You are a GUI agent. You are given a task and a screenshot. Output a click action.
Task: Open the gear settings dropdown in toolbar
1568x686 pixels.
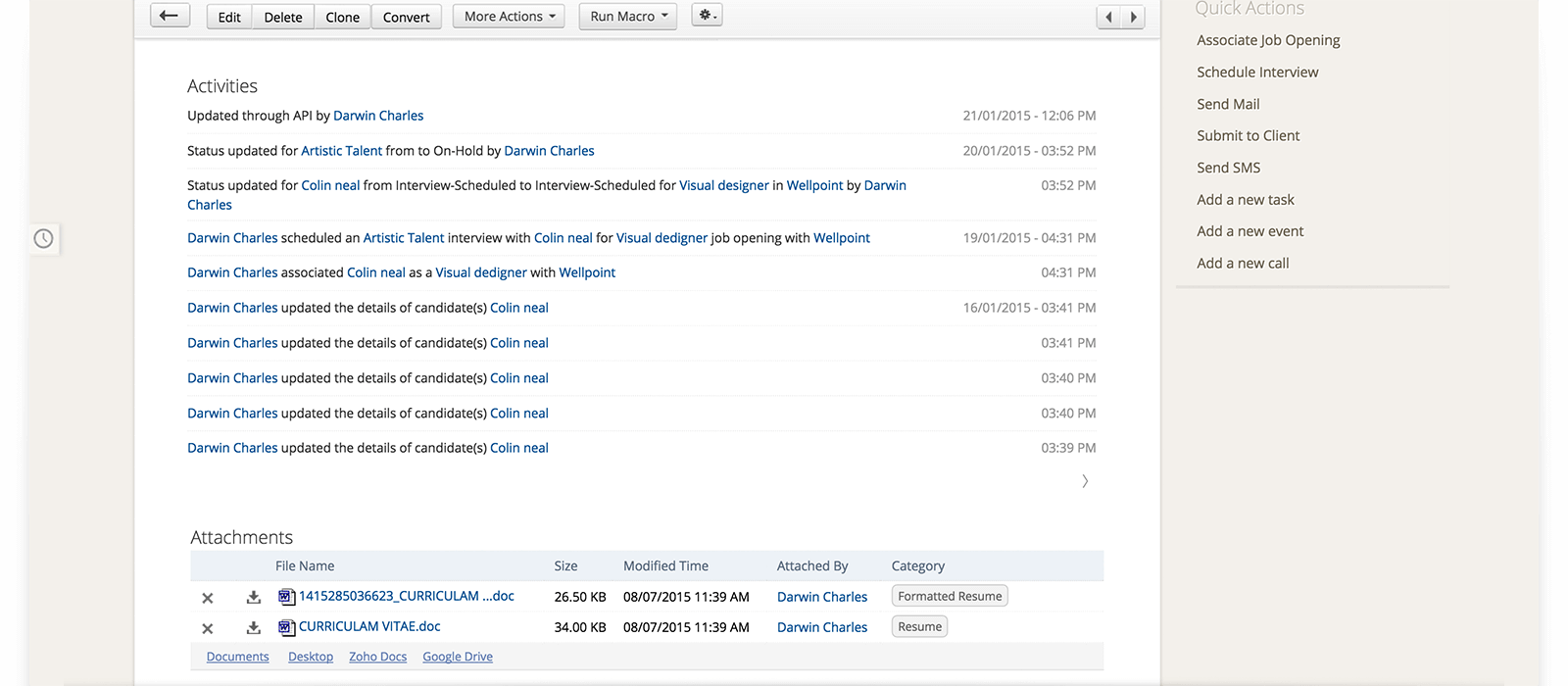707,16
